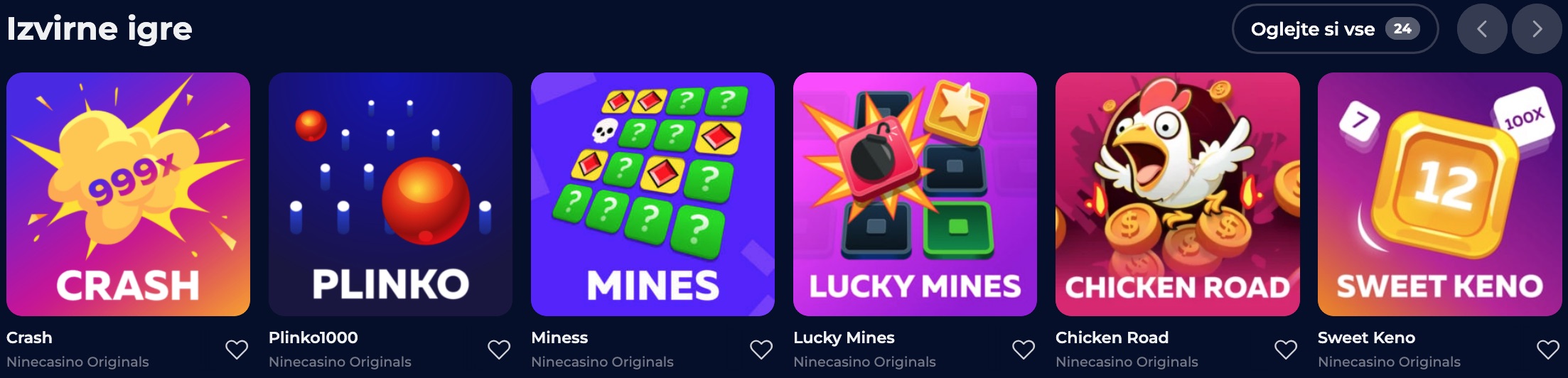This screenshot has height=378, width=1568.
Task: Click the Sweet Keno title text
Action: (1366, 337)
